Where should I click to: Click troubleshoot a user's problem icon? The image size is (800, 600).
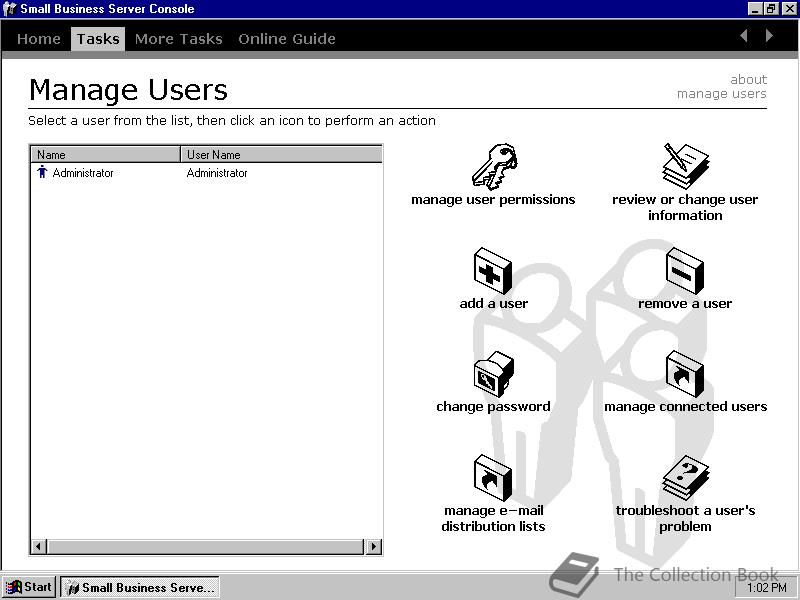(685, 478)
